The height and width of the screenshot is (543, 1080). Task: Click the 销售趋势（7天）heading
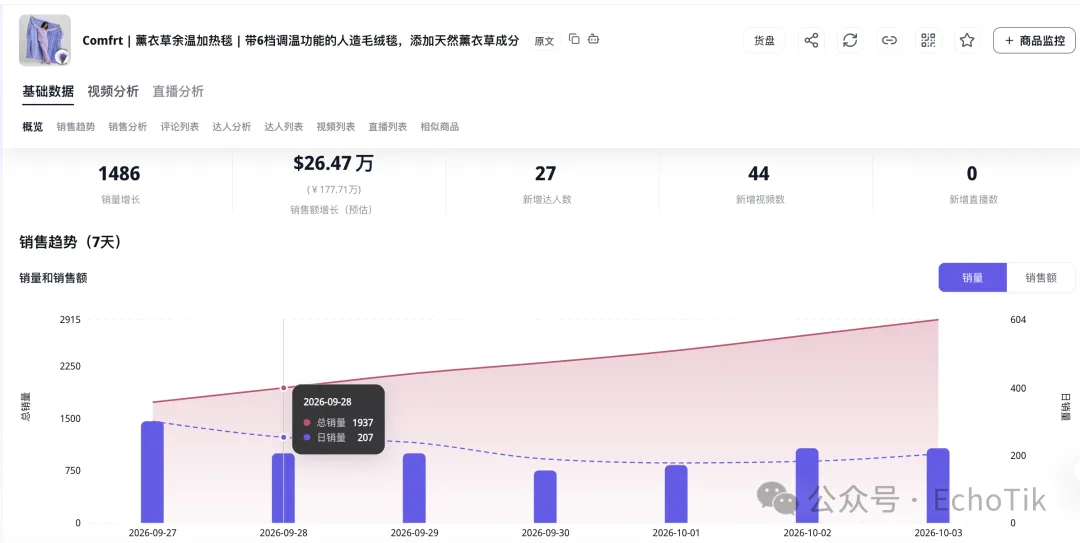[x=73, y=242]
